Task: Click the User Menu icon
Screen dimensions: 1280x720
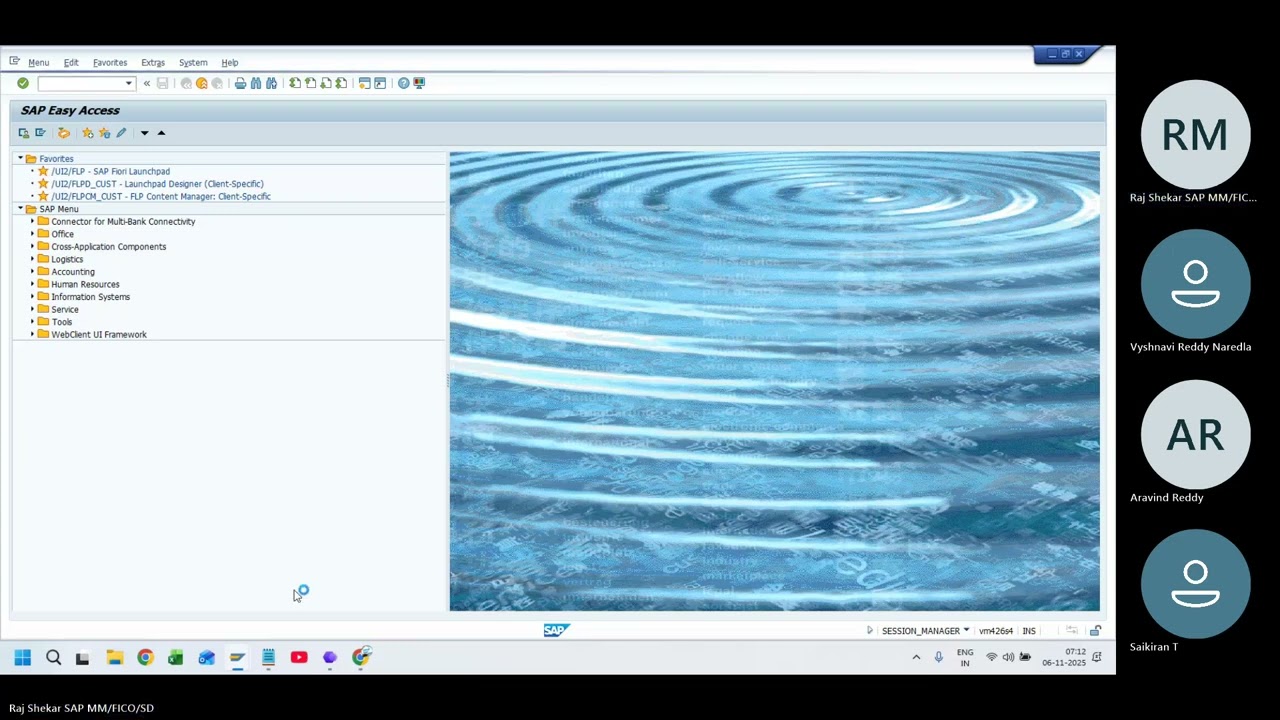Action: click(24, 133)
